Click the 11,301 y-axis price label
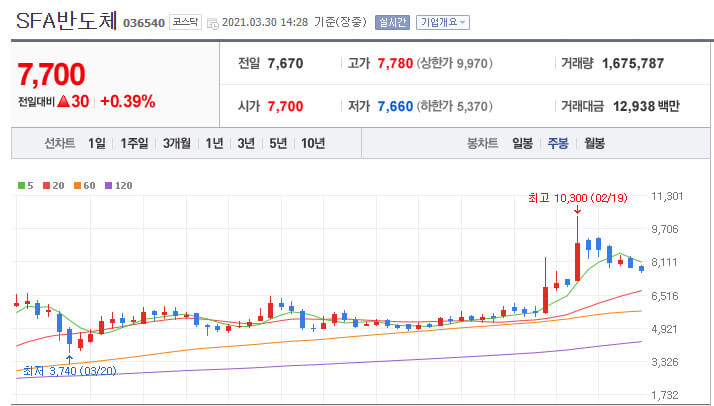 [667, 197]
